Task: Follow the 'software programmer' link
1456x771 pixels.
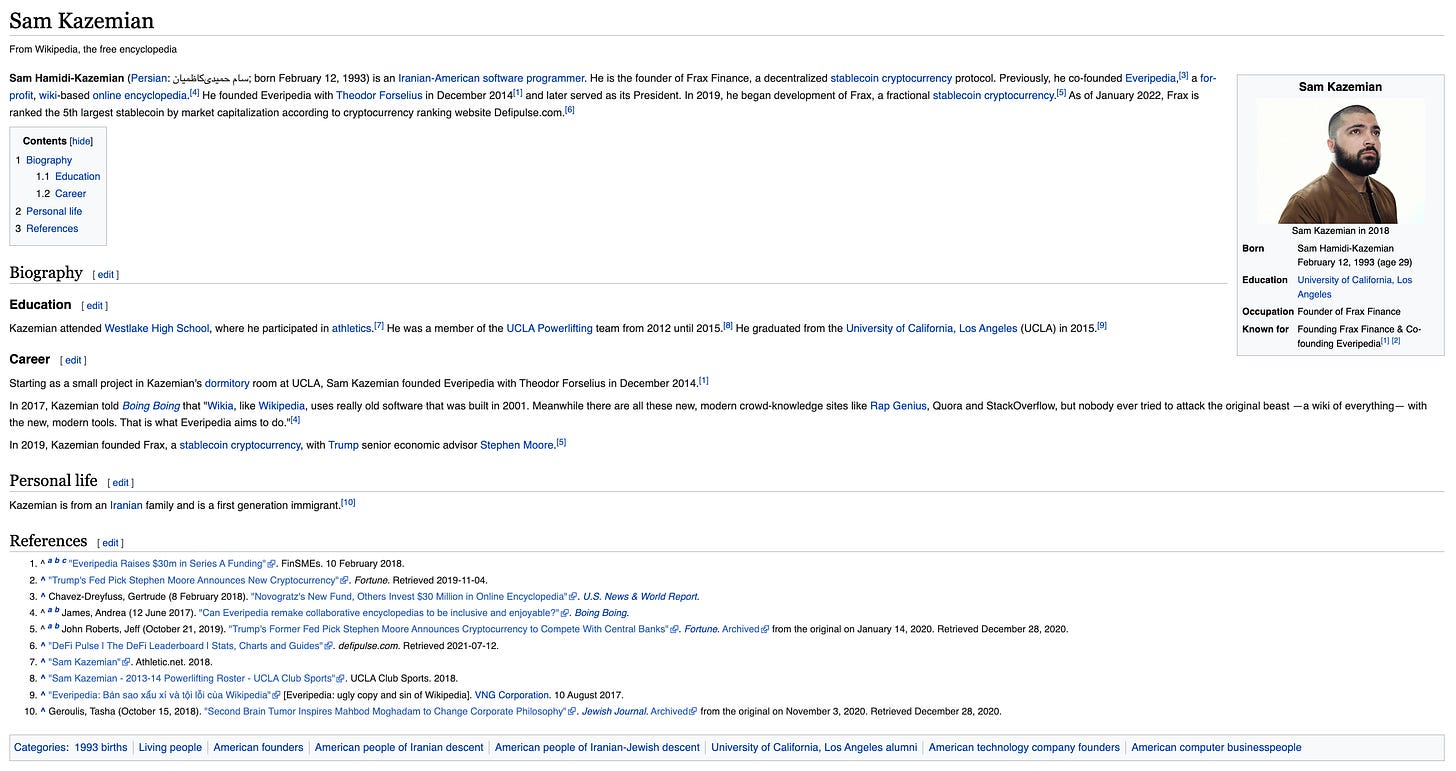Action: (x=533, y=78)
